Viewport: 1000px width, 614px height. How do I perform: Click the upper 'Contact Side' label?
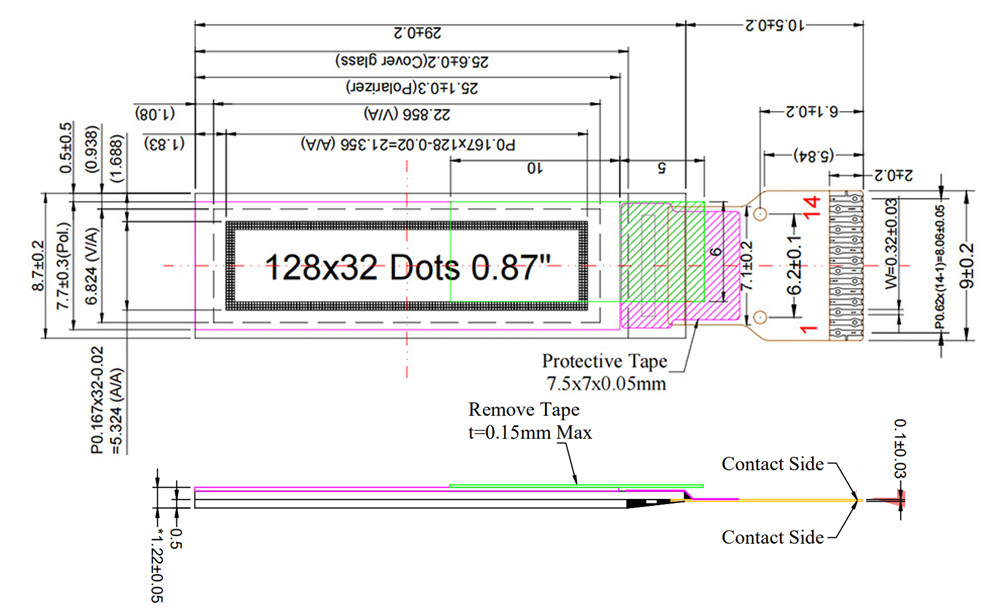tap(772, 464)
